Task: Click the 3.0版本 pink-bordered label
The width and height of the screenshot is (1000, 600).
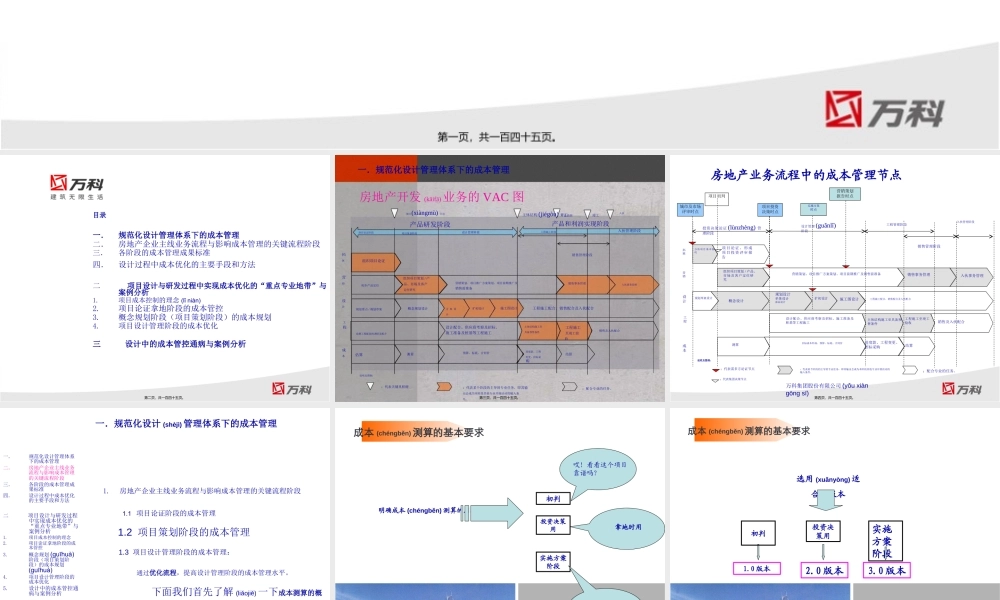Action: tap(887, 569)
